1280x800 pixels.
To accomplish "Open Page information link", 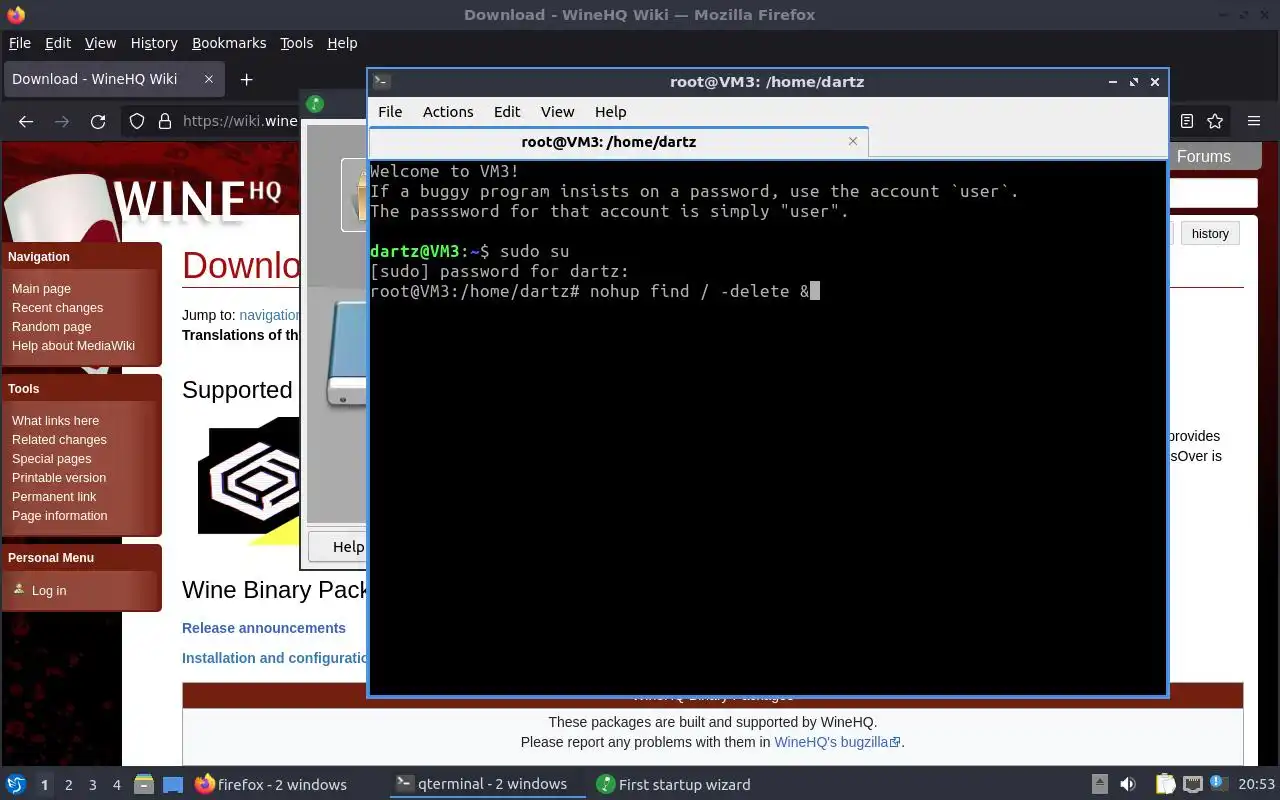I will [59, 515].
